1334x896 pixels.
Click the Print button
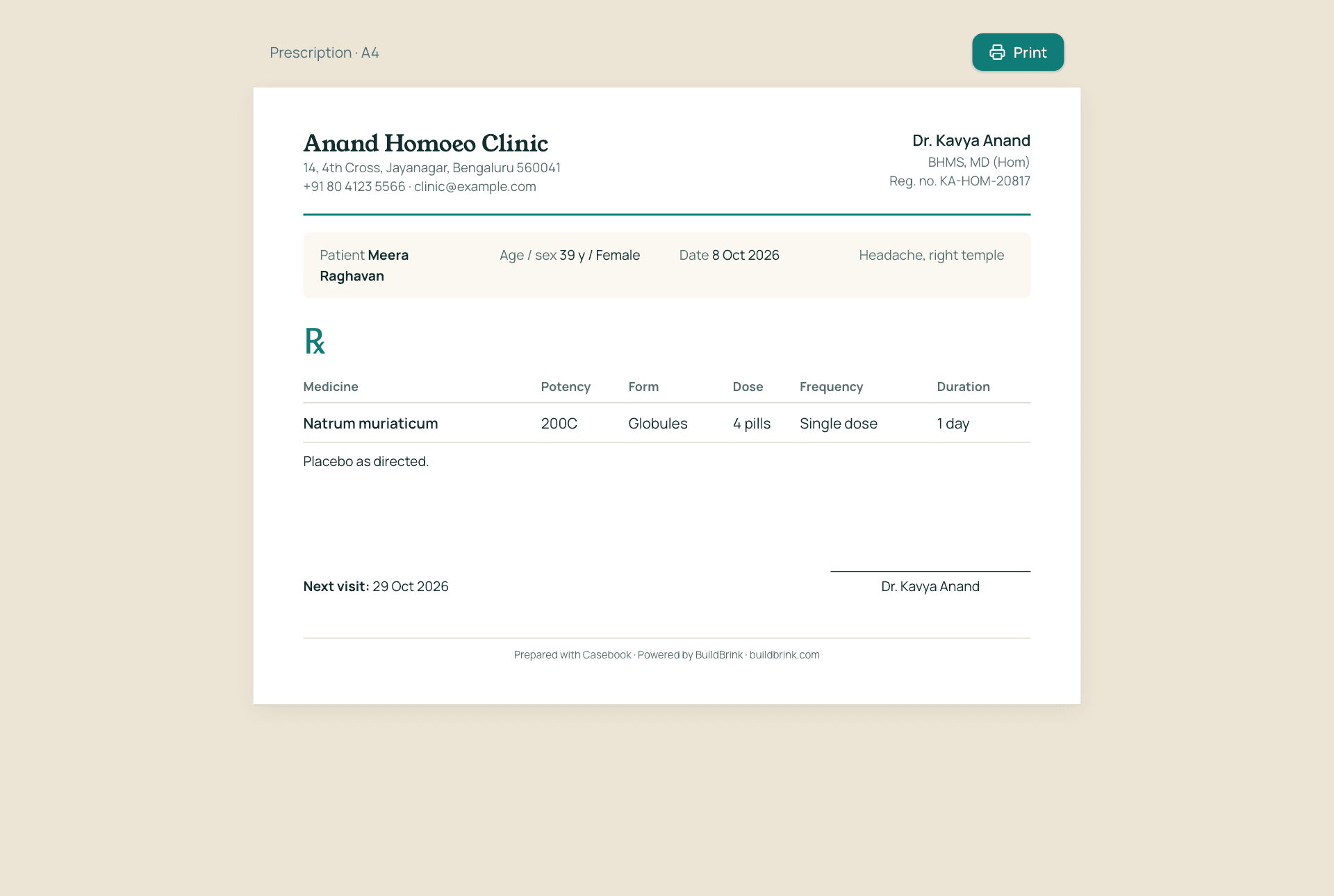point(1018,52)
